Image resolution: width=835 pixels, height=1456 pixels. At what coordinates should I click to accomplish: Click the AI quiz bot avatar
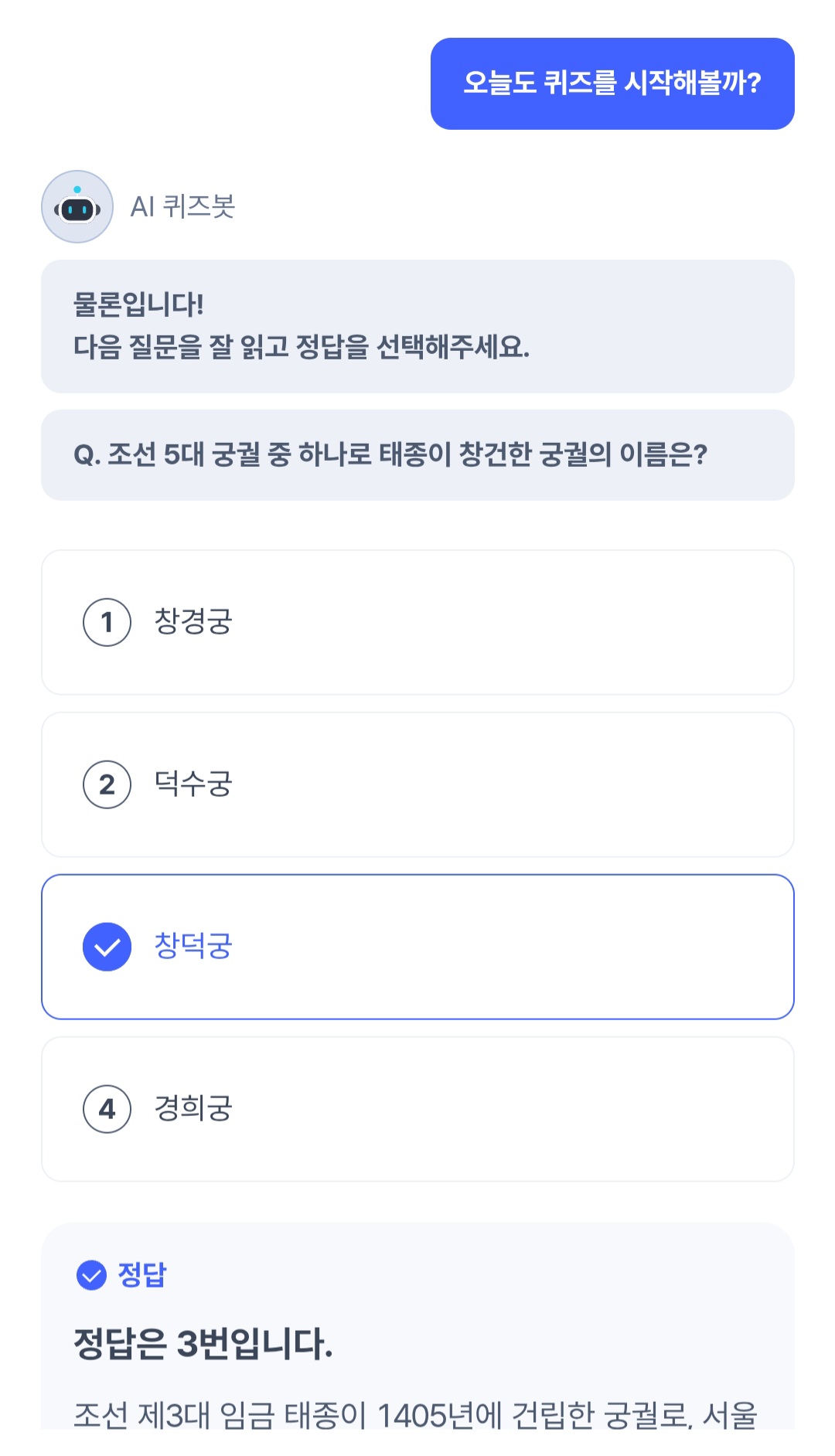point(77,207)
